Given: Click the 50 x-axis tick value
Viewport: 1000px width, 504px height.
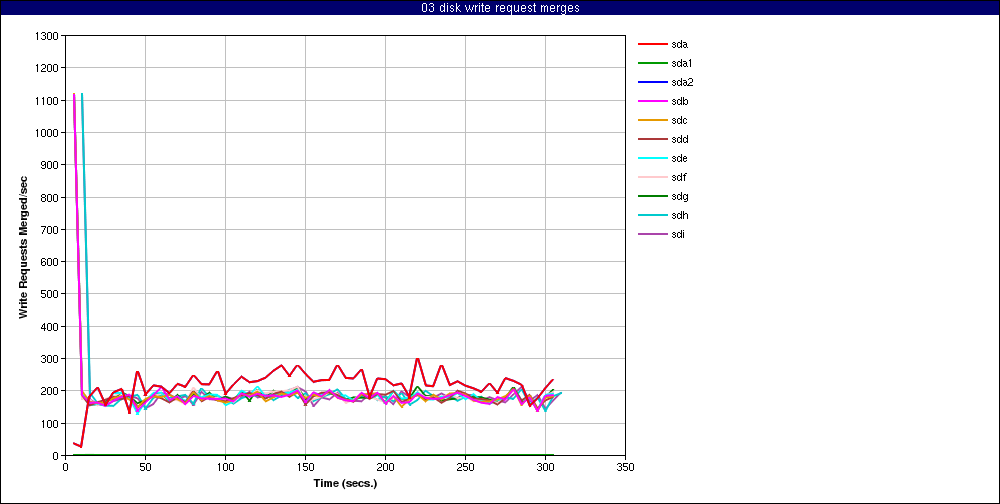Looking at the screenshot, I should (145, 468).
